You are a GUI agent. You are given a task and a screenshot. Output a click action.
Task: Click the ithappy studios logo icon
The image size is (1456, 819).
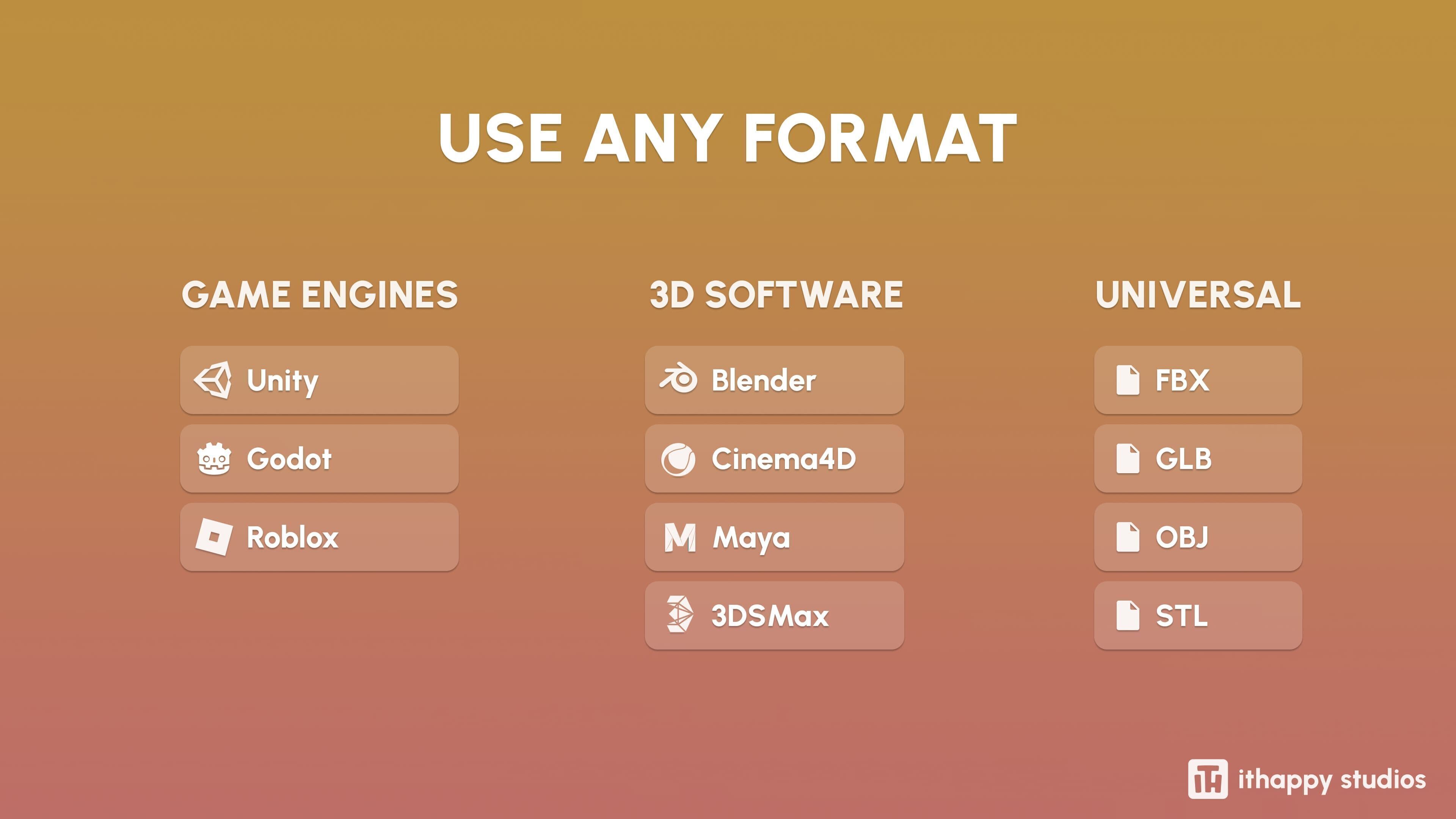coord(1207,779)
